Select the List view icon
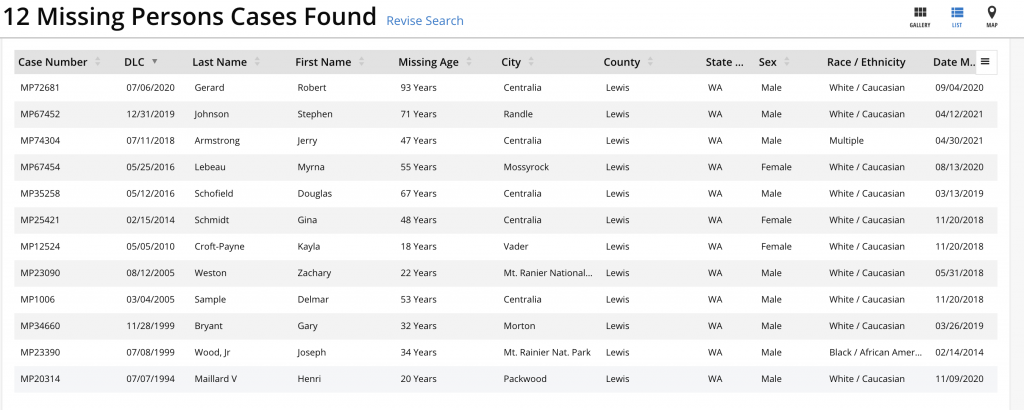Viewport: 1024px width, 410px height. click(957, 15)
